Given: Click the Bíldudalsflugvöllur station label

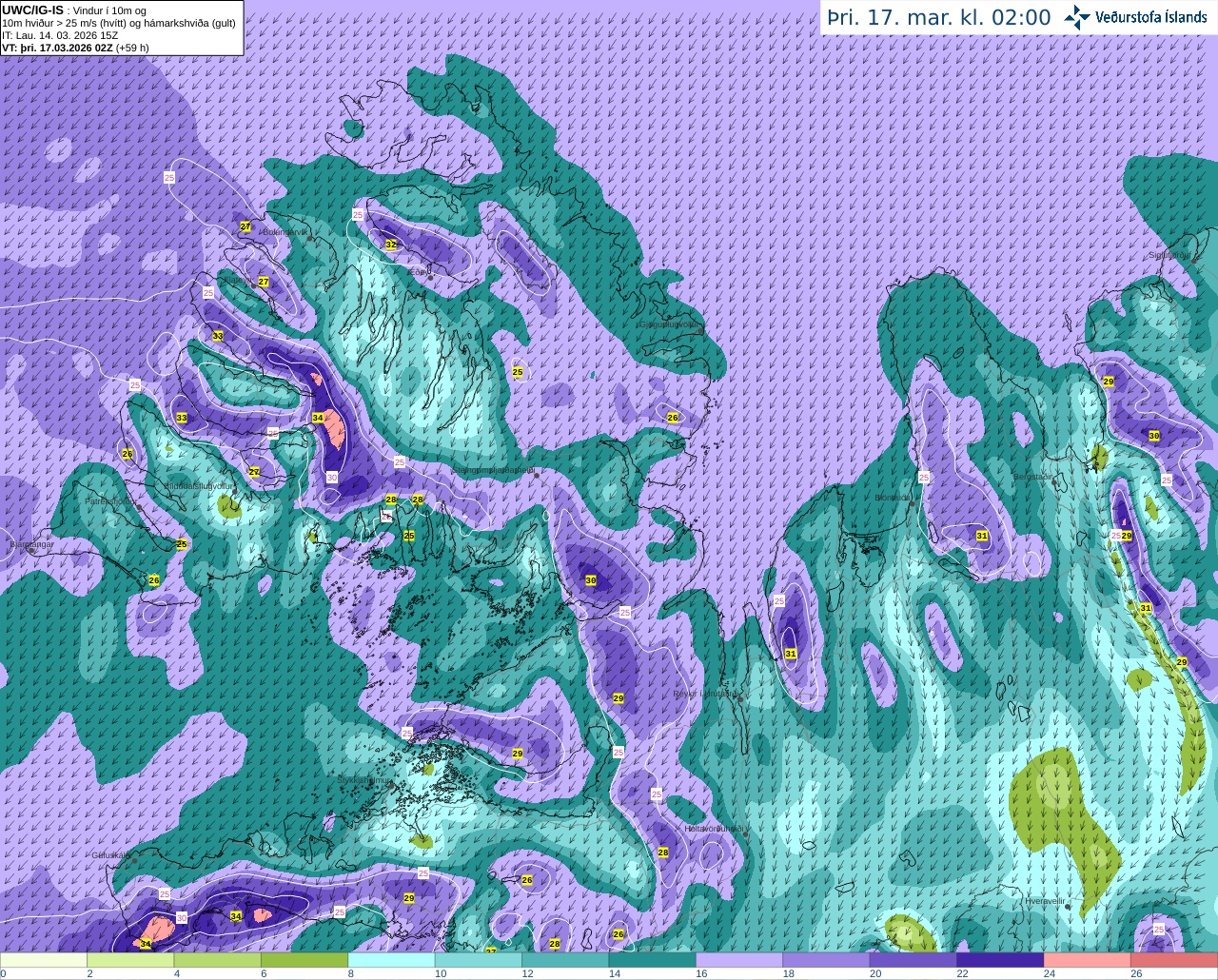Looking at the screenshot, I should [199, 485].
